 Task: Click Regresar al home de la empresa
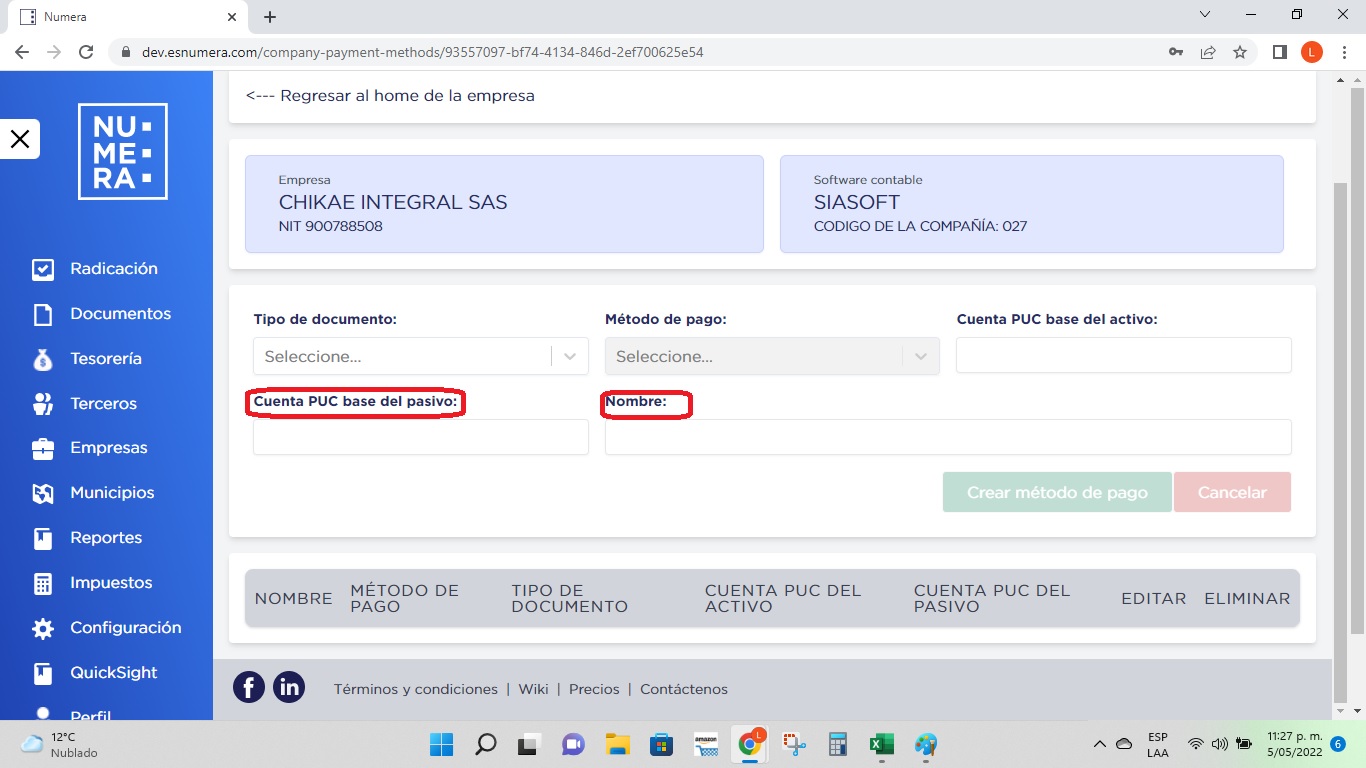(390, 96)
